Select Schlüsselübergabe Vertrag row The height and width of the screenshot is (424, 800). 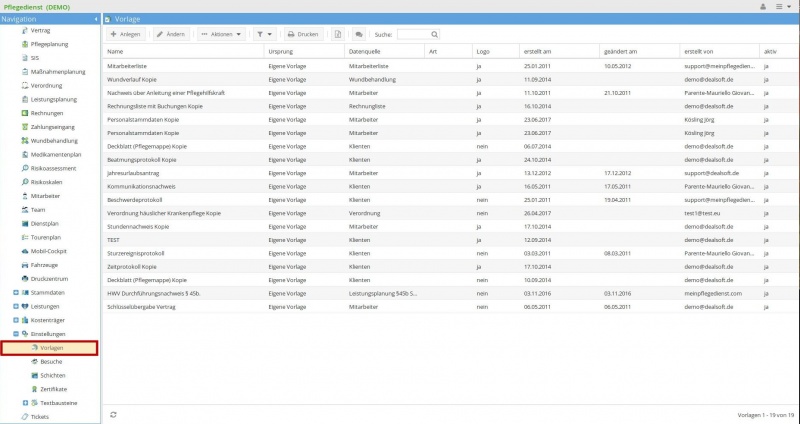pos(451,307)
